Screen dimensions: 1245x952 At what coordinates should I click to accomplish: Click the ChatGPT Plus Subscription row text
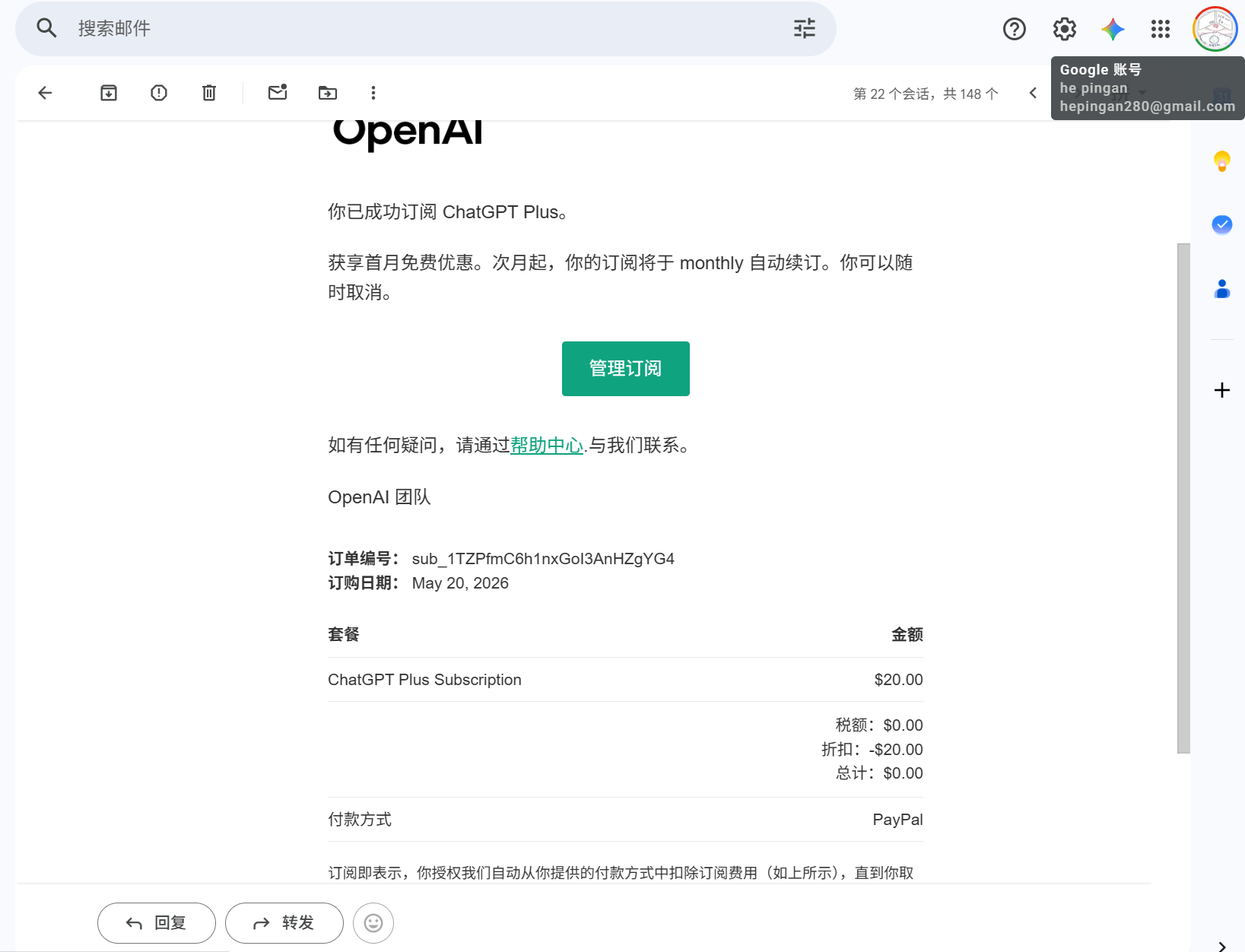click(424, 680)
